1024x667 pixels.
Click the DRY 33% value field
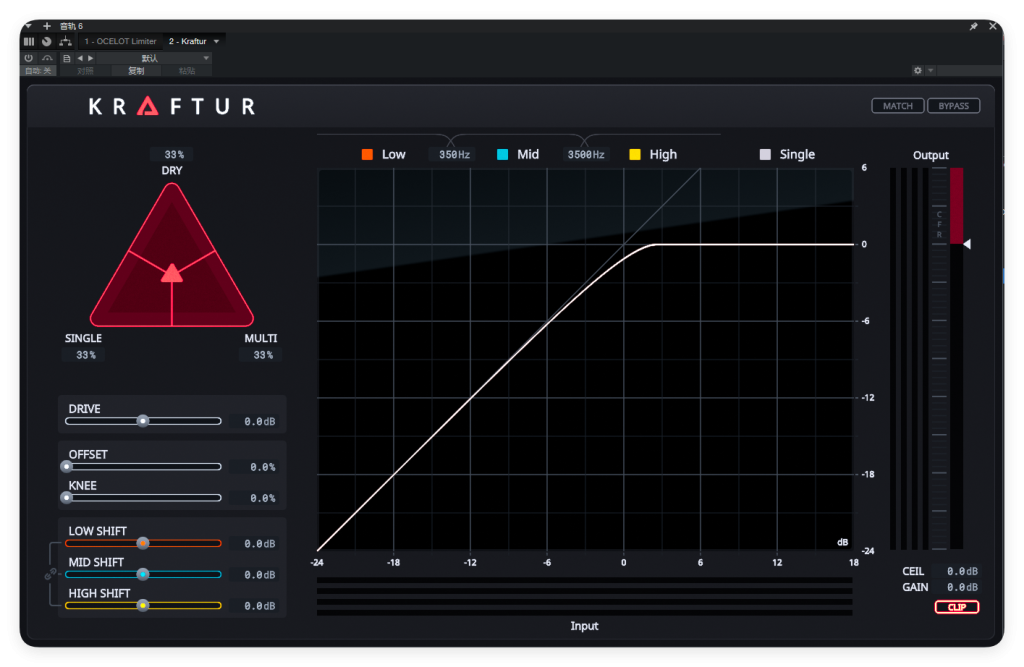(174, 155)
